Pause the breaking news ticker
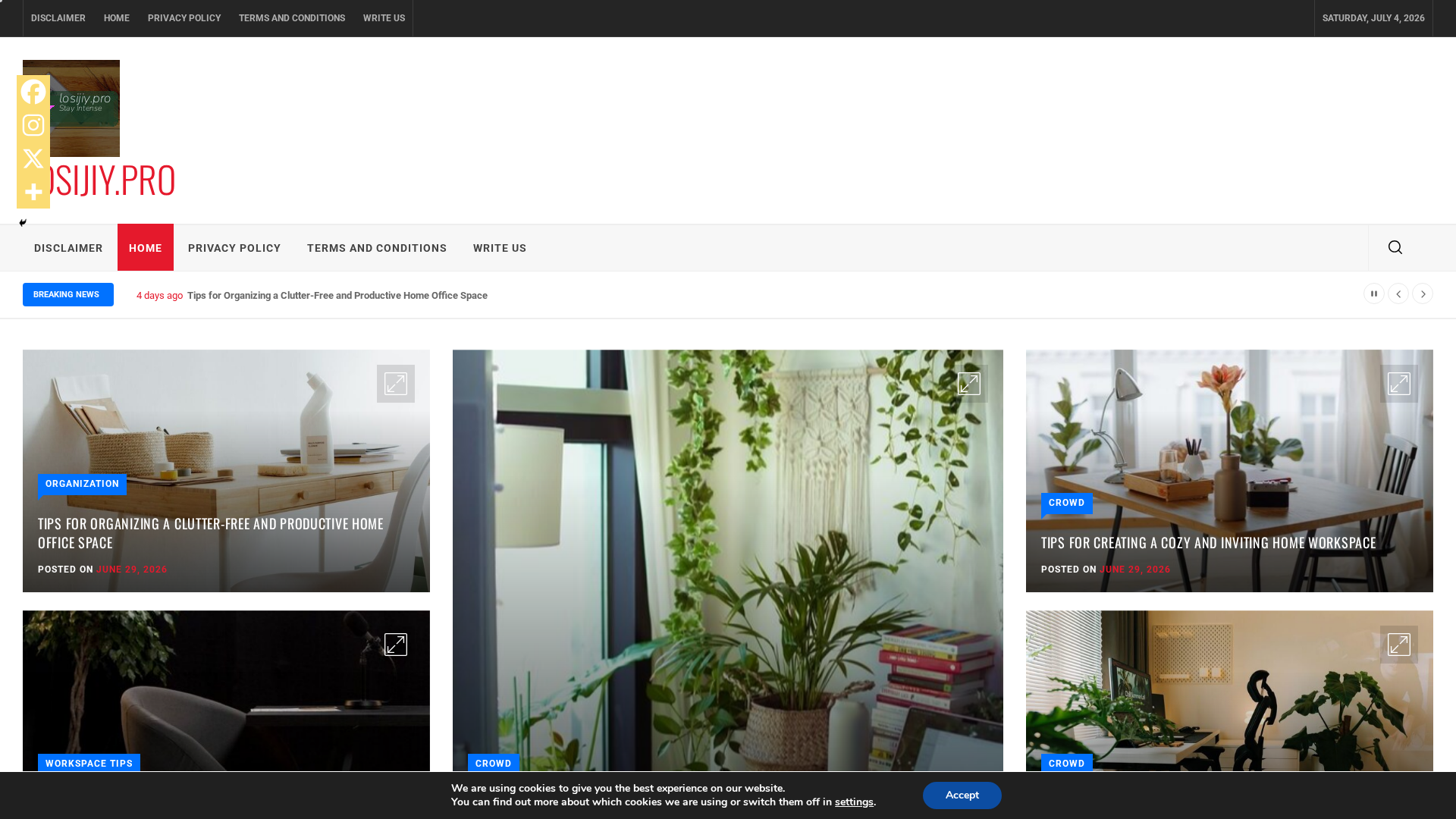The image size is (1456, 819). [1374, 293]
